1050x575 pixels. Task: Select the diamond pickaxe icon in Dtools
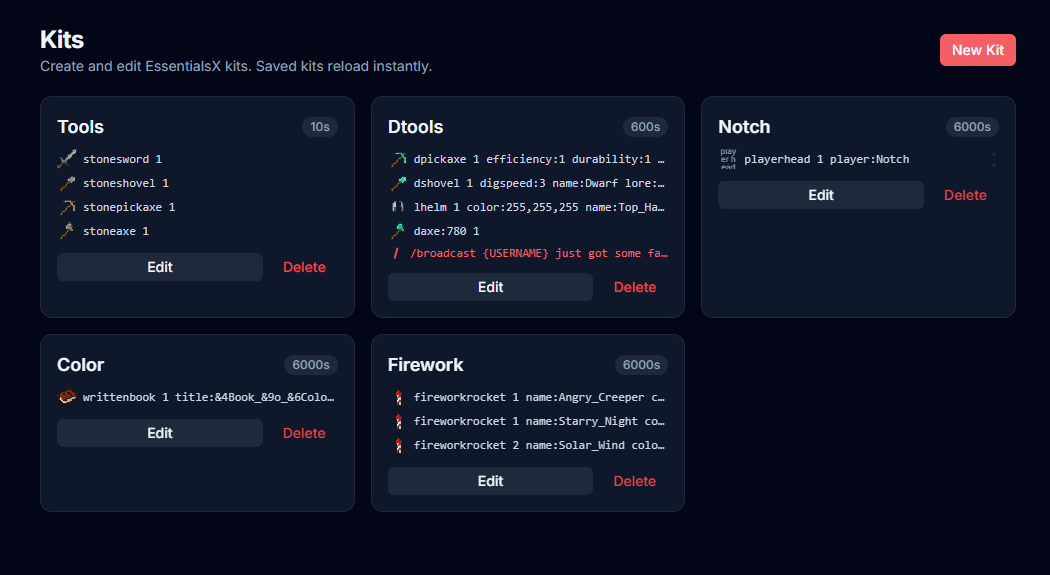398,159
